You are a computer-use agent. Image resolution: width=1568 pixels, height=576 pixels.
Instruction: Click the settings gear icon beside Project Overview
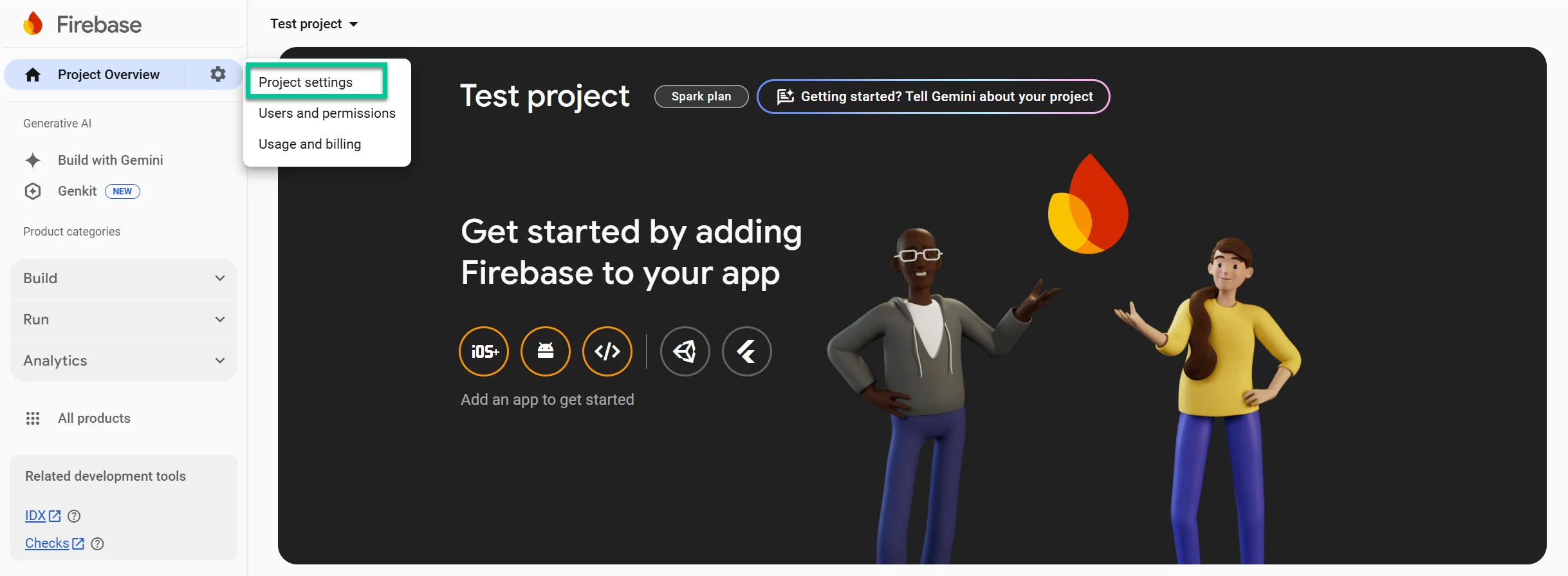(x=218, y=74)
